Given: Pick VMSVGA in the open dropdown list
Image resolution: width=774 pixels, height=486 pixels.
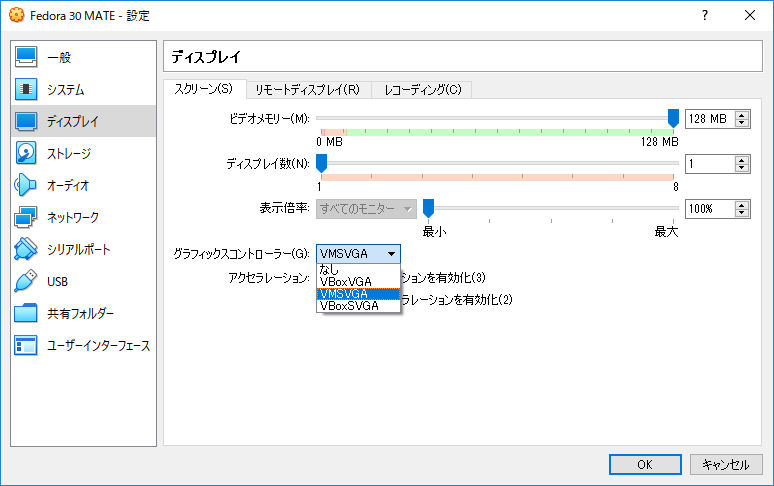Looking at the screenshot, I should (358, 294).
